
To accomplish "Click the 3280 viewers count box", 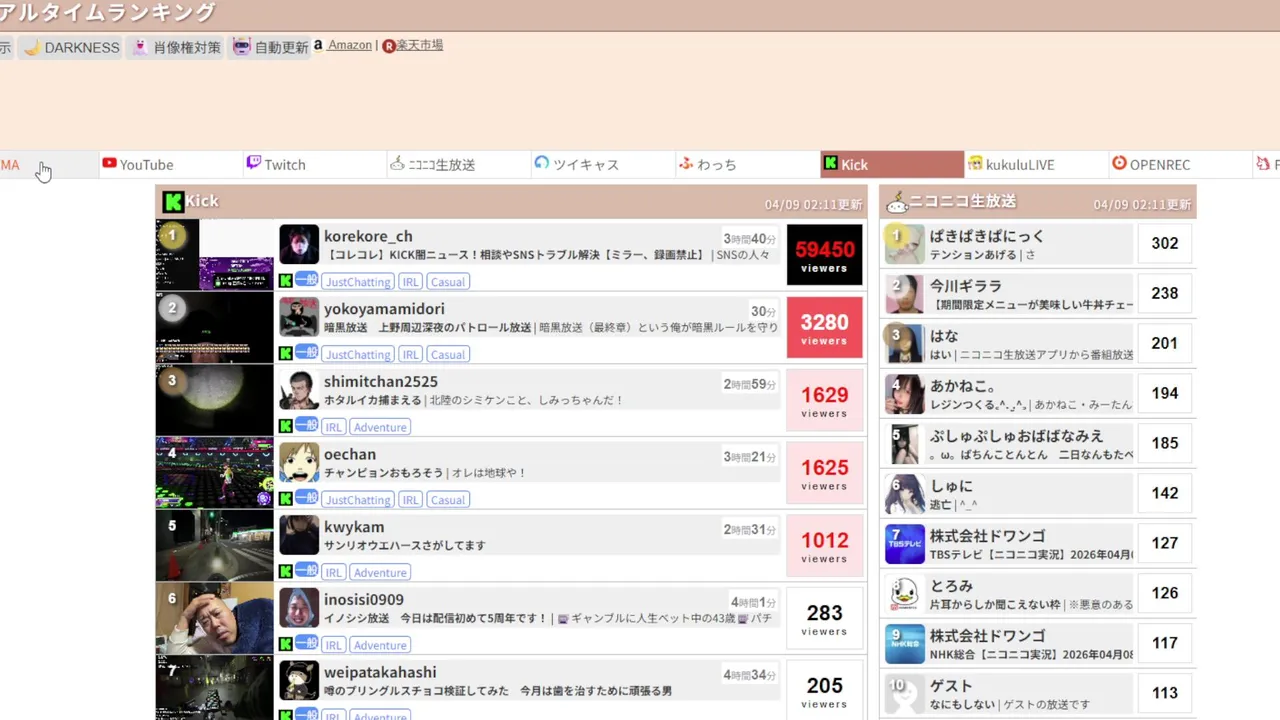I will pyautogui.click(x=824, y=327).
